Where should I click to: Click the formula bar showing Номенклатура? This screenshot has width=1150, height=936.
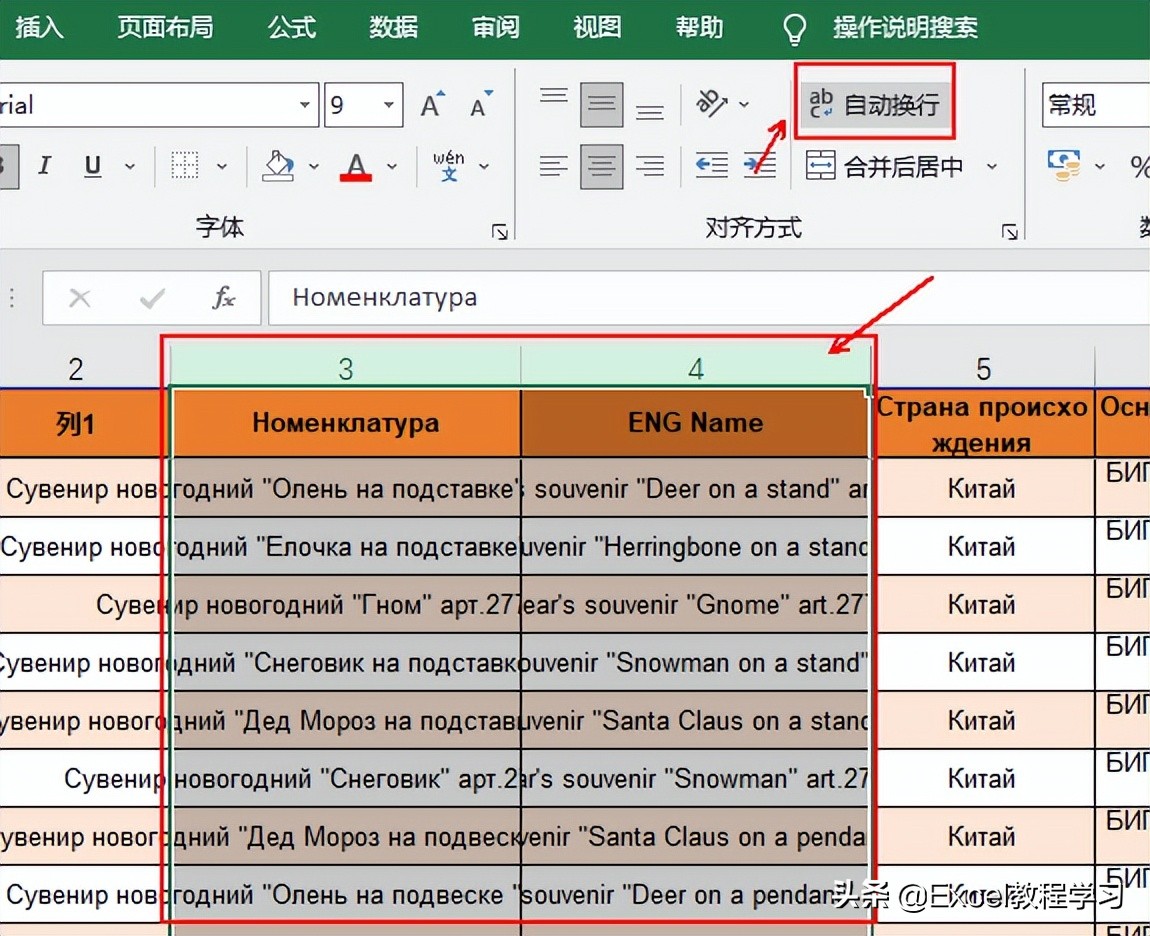(708, 298)
